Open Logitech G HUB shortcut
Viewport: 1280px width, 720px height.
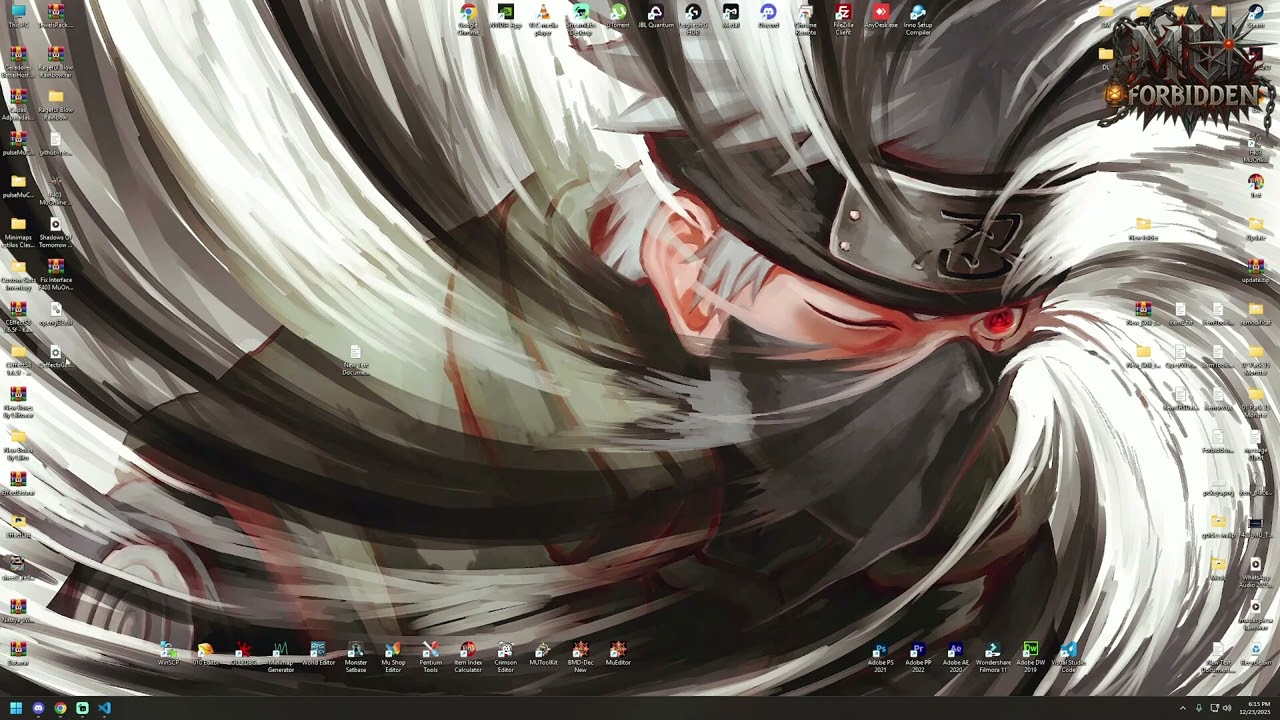693,18
